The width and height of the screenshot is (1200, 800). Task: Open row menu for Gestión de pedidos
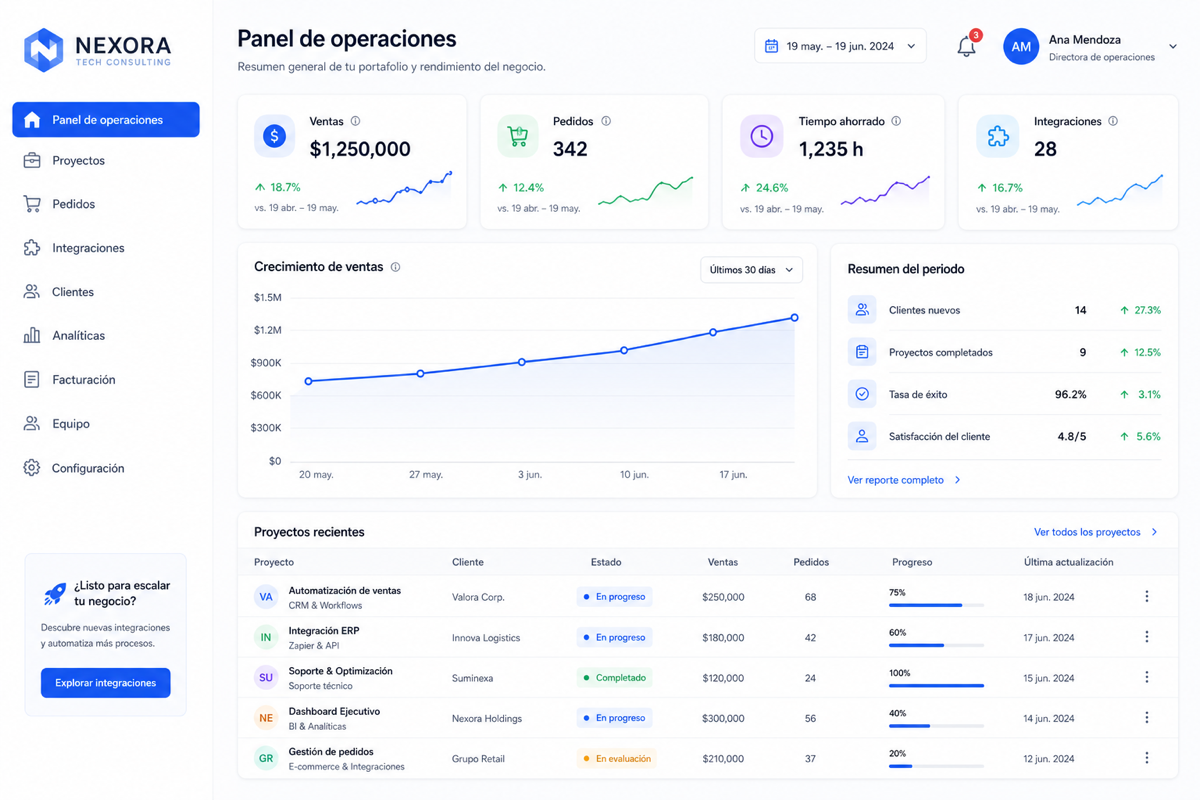[1146, 758]
